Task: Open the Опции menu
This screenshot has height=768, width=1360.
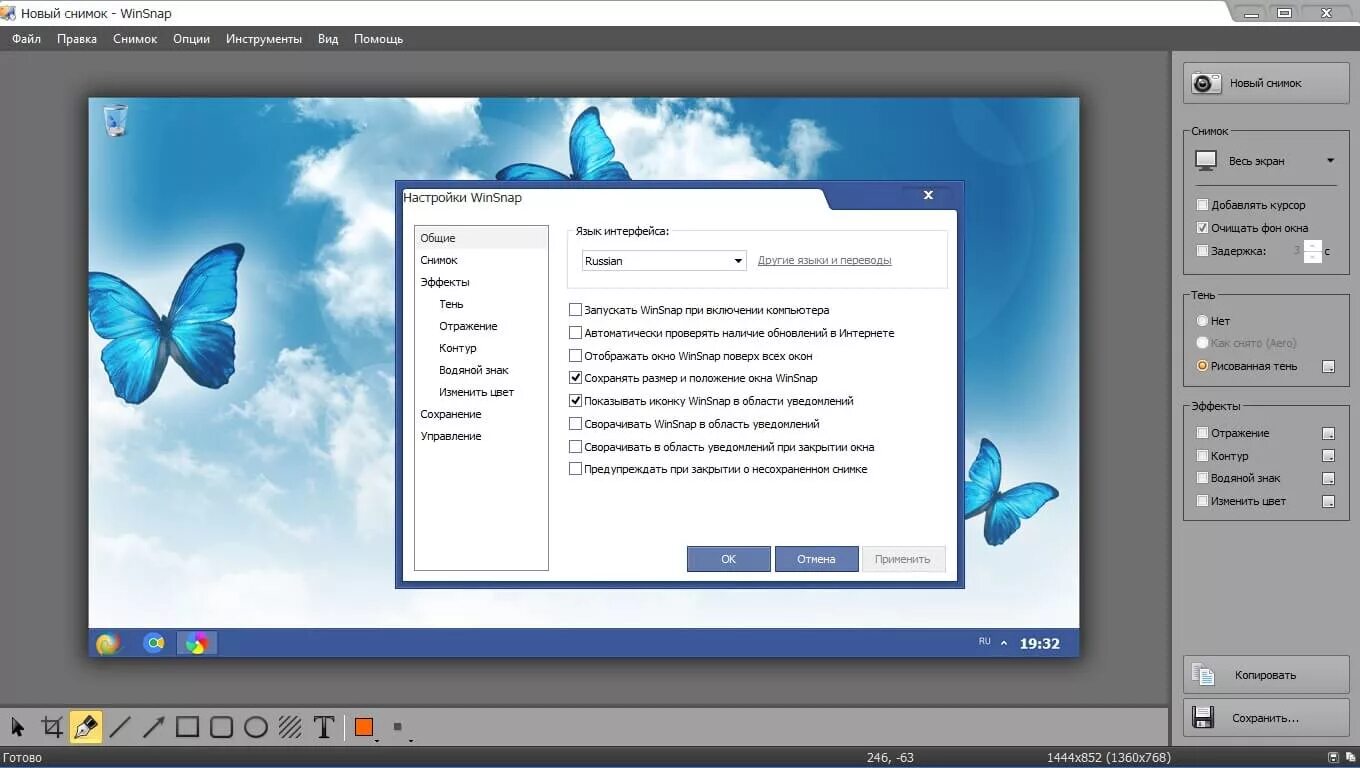Action: [191, 39]
